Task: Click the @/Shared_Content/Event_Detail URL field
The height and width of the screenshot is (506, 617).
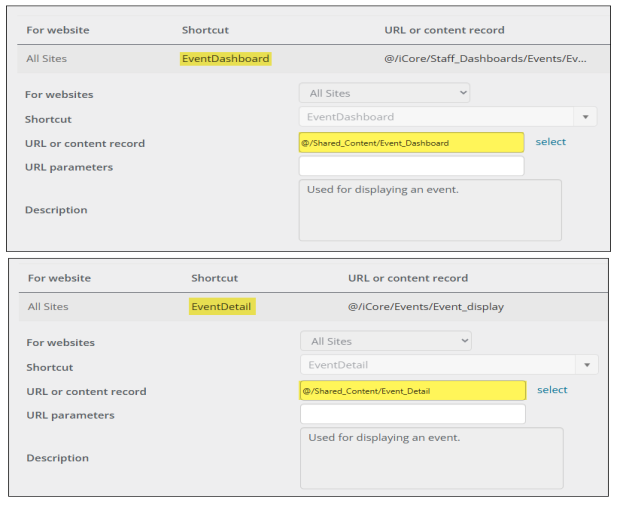Action: click(412, 391)
